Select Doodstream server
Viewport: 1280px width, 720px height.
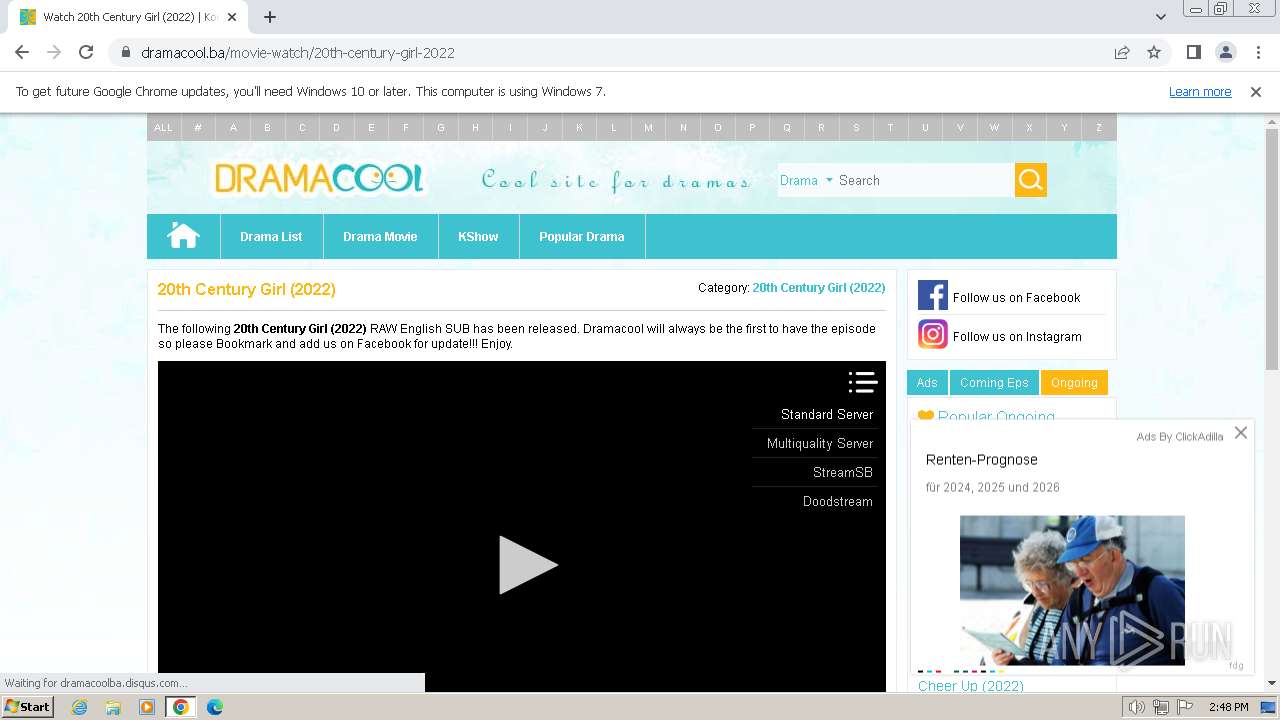tap(838, 501)
